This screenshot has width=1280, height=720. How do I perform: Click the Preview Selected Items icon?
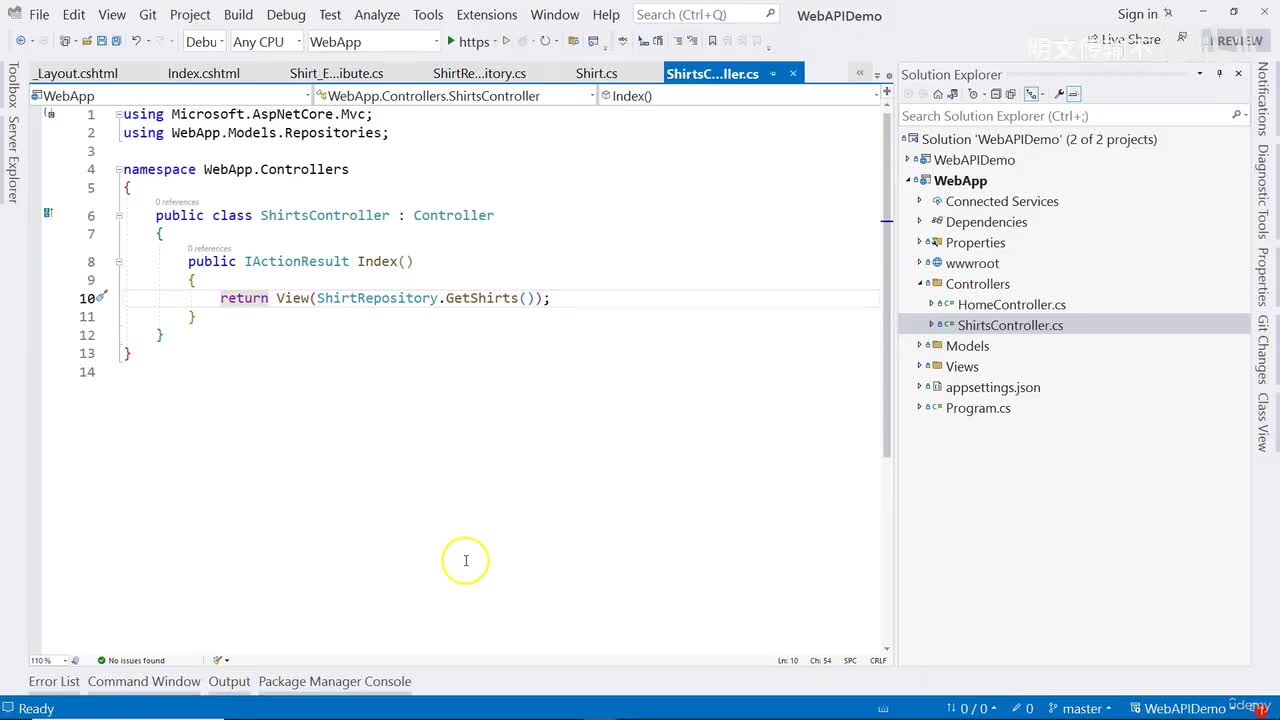pos(1074,94)
